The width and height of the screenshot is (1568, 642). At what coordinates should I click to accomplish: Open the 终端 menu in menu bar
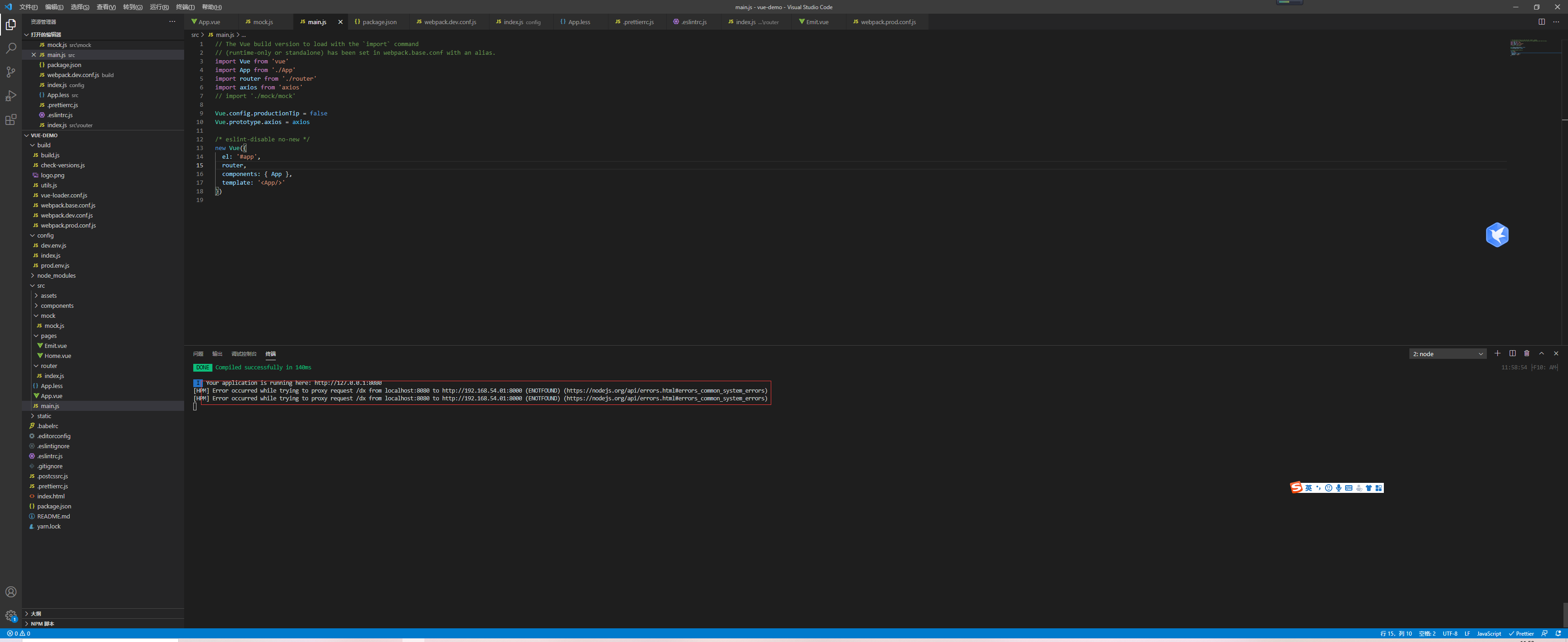coord(185,7)
